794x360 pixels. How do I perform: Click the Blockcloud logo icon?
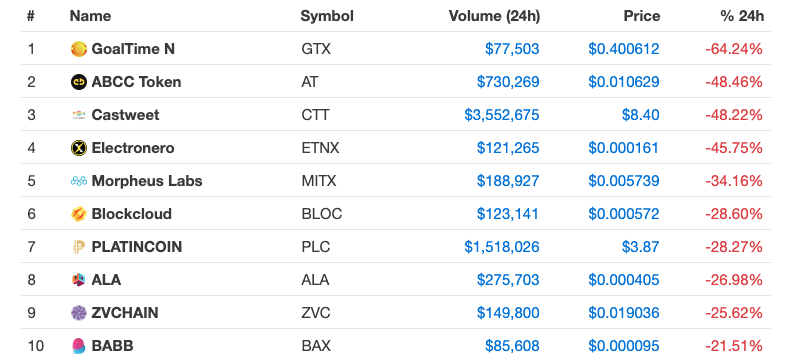click(79, 214)
